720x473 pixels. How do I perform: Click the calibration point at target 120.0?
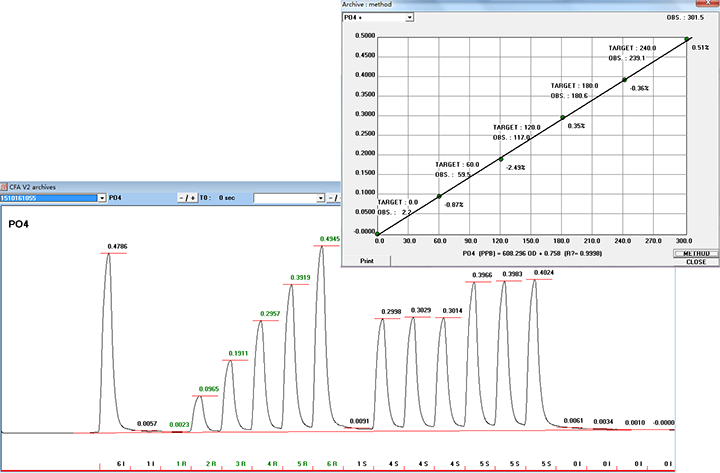pyautogui.click(x=501, y=158)
